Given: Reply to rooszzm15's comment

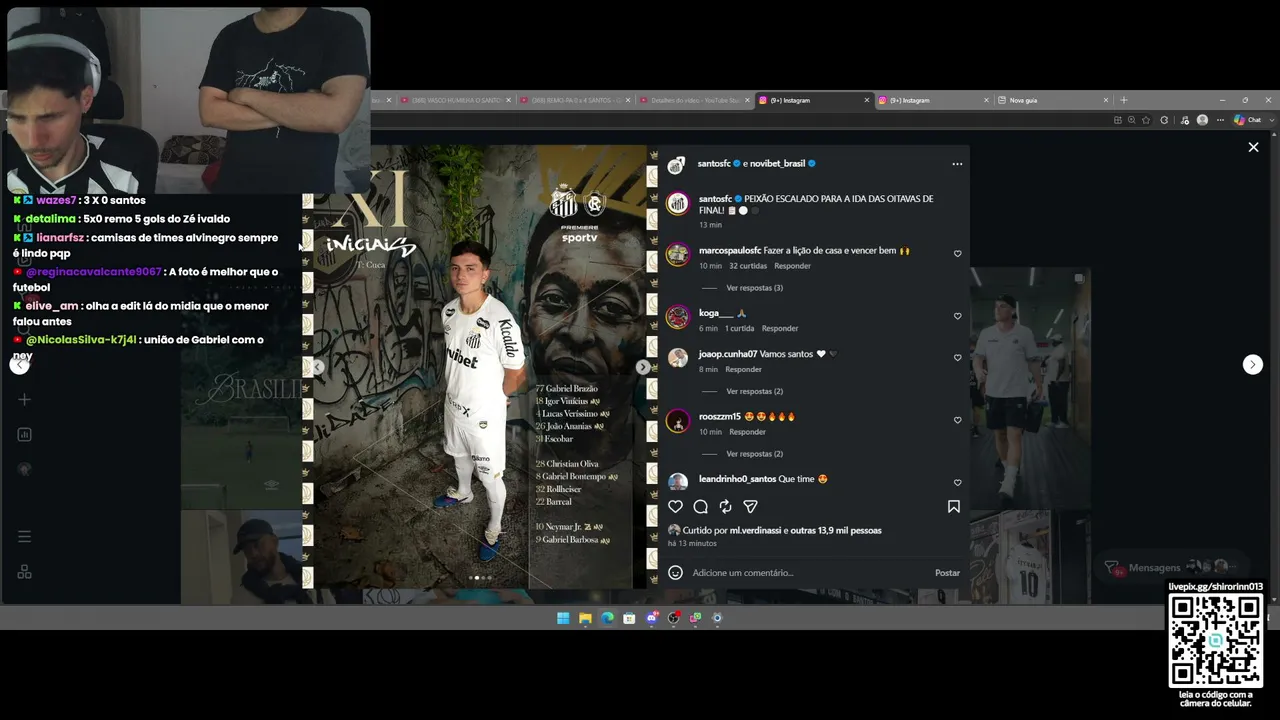Looking at the screenshot, I should (747, 432).
